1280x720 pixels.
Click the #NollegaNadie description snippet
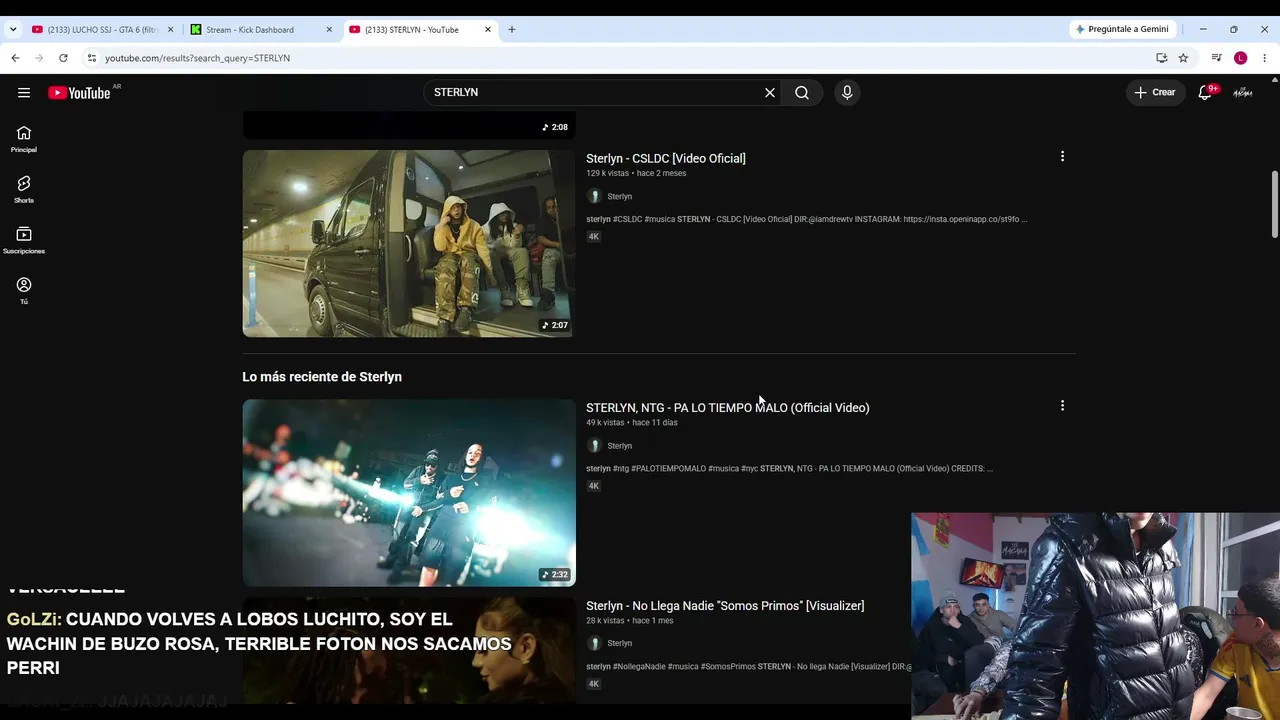(749, 666)
